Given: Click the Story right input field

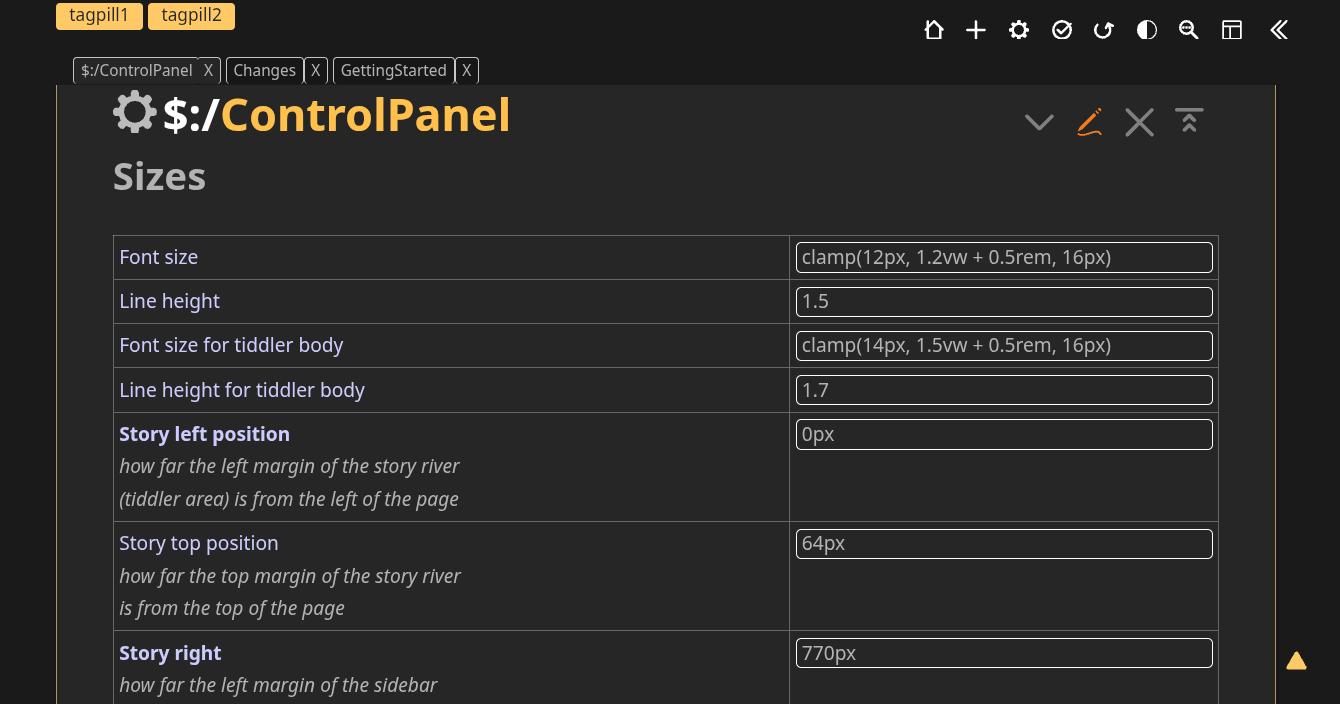Looking at the screenshot, I should (x=1004, y=653).
